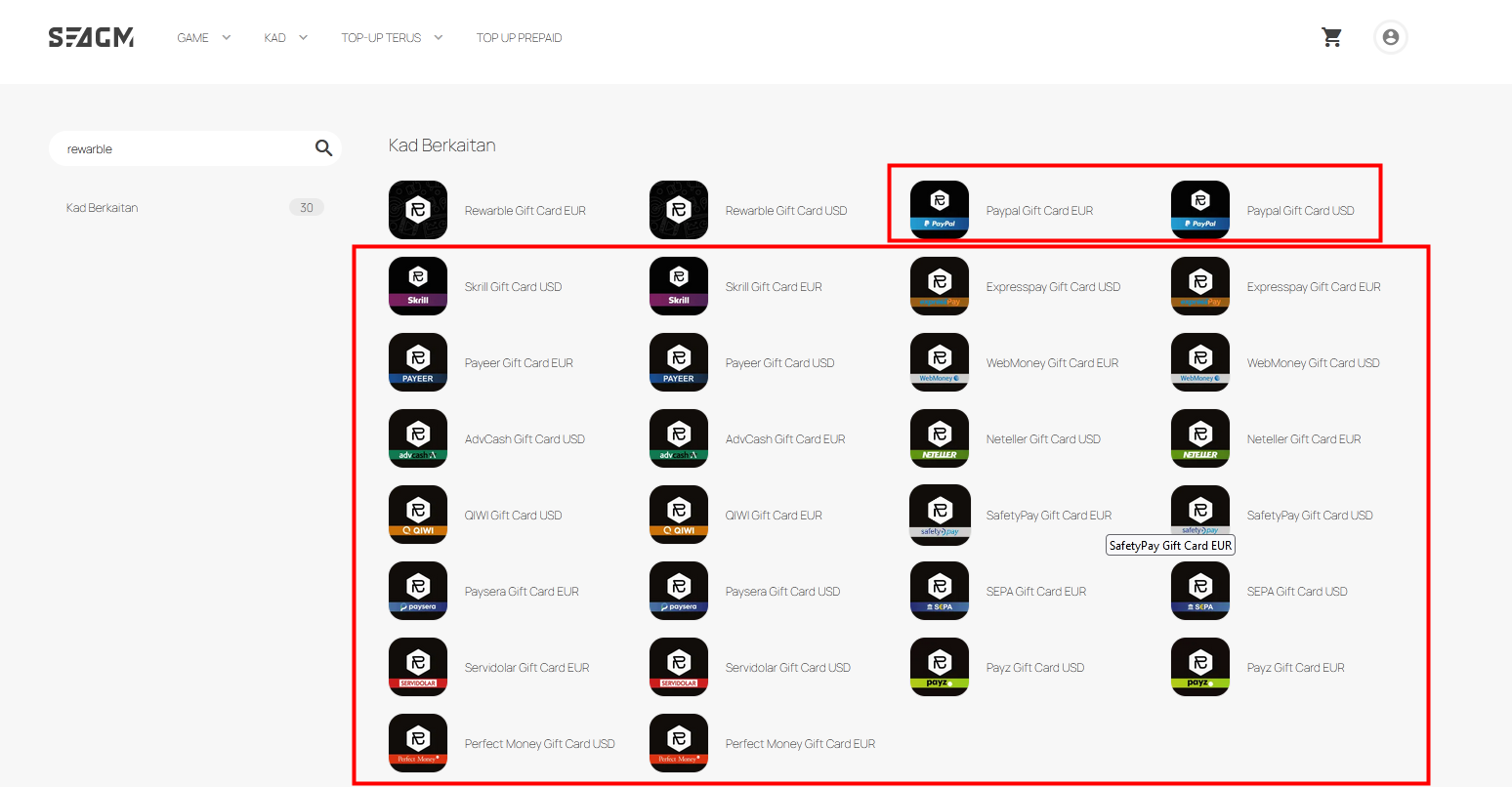Click the Perfect Money Gift Card EUR text link
Viewport: 1512px width, 787px height.
(800, 744)
